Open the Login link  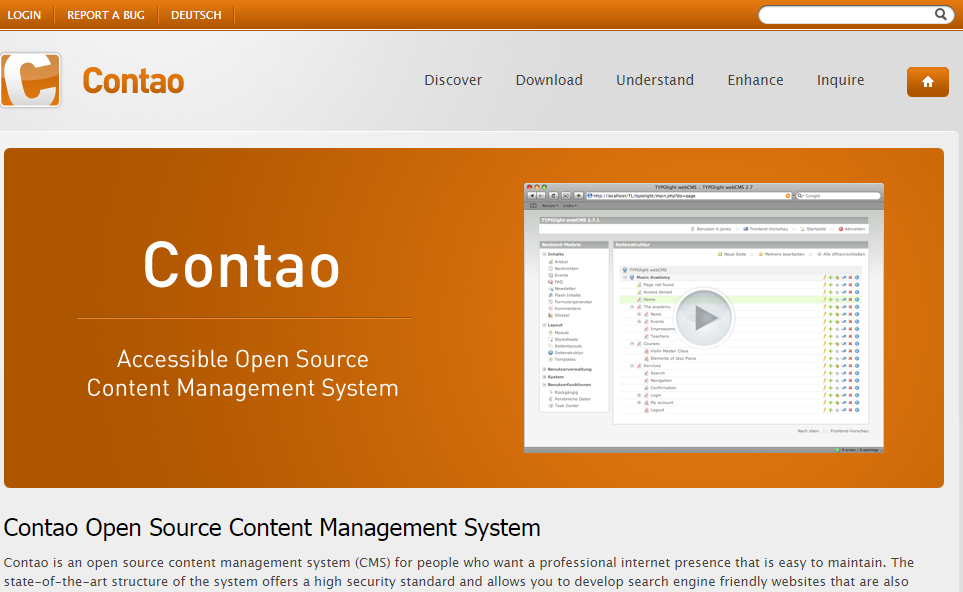click(24, 15)
